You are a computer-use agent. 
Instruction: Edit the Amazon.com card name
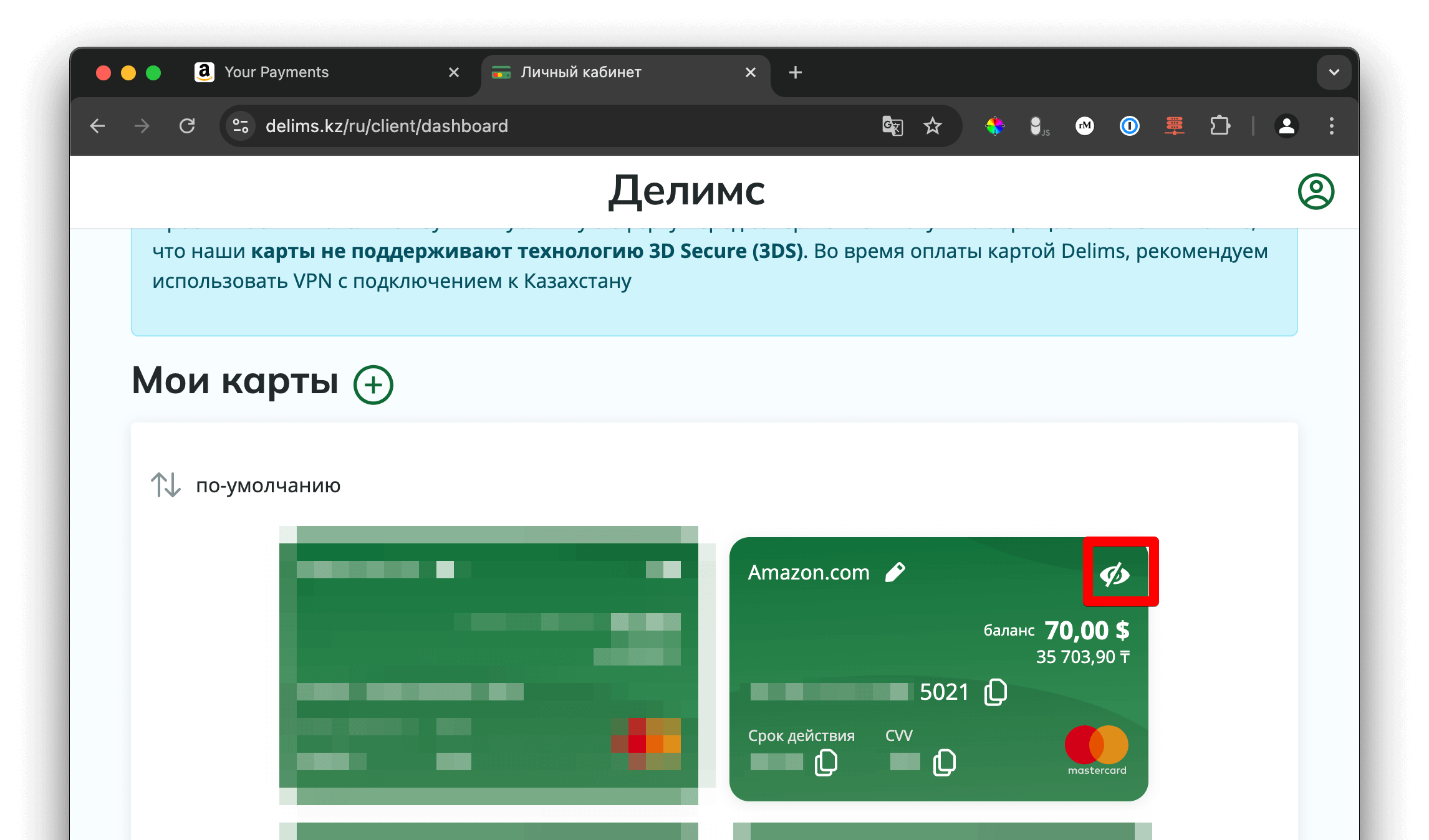point(895,572)
